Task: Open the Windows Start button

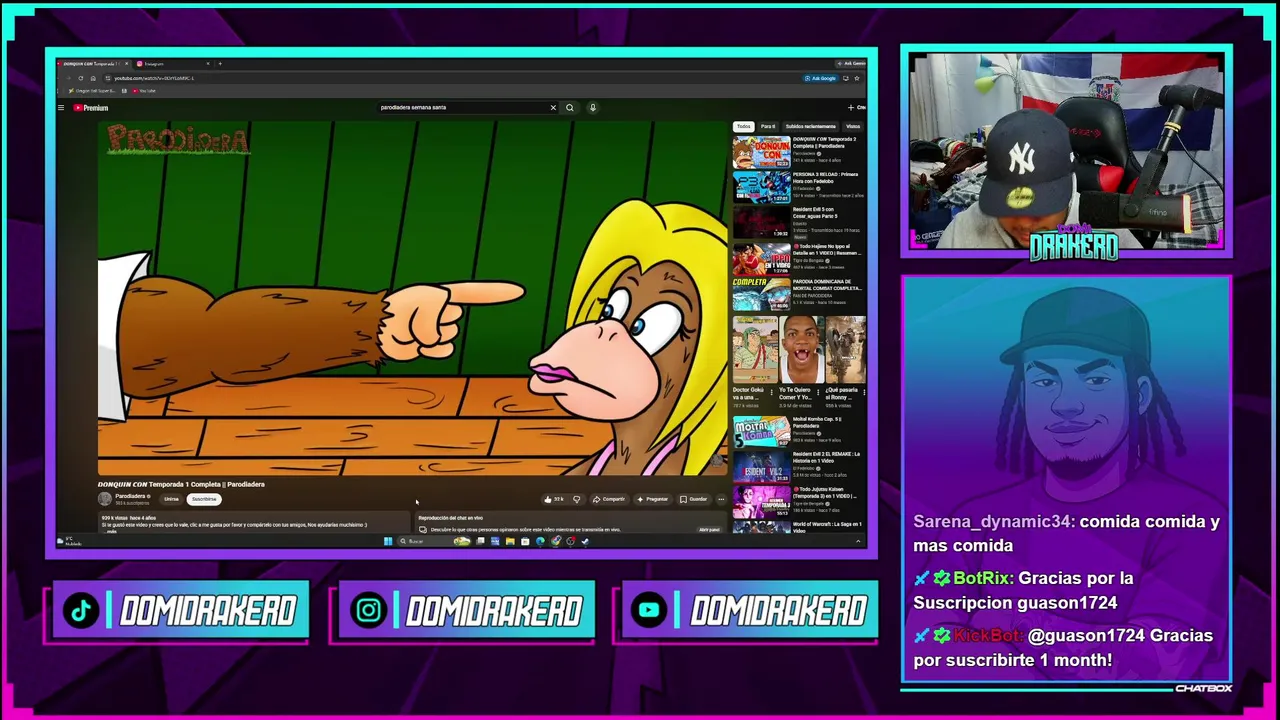Action: tap(388, 541)
